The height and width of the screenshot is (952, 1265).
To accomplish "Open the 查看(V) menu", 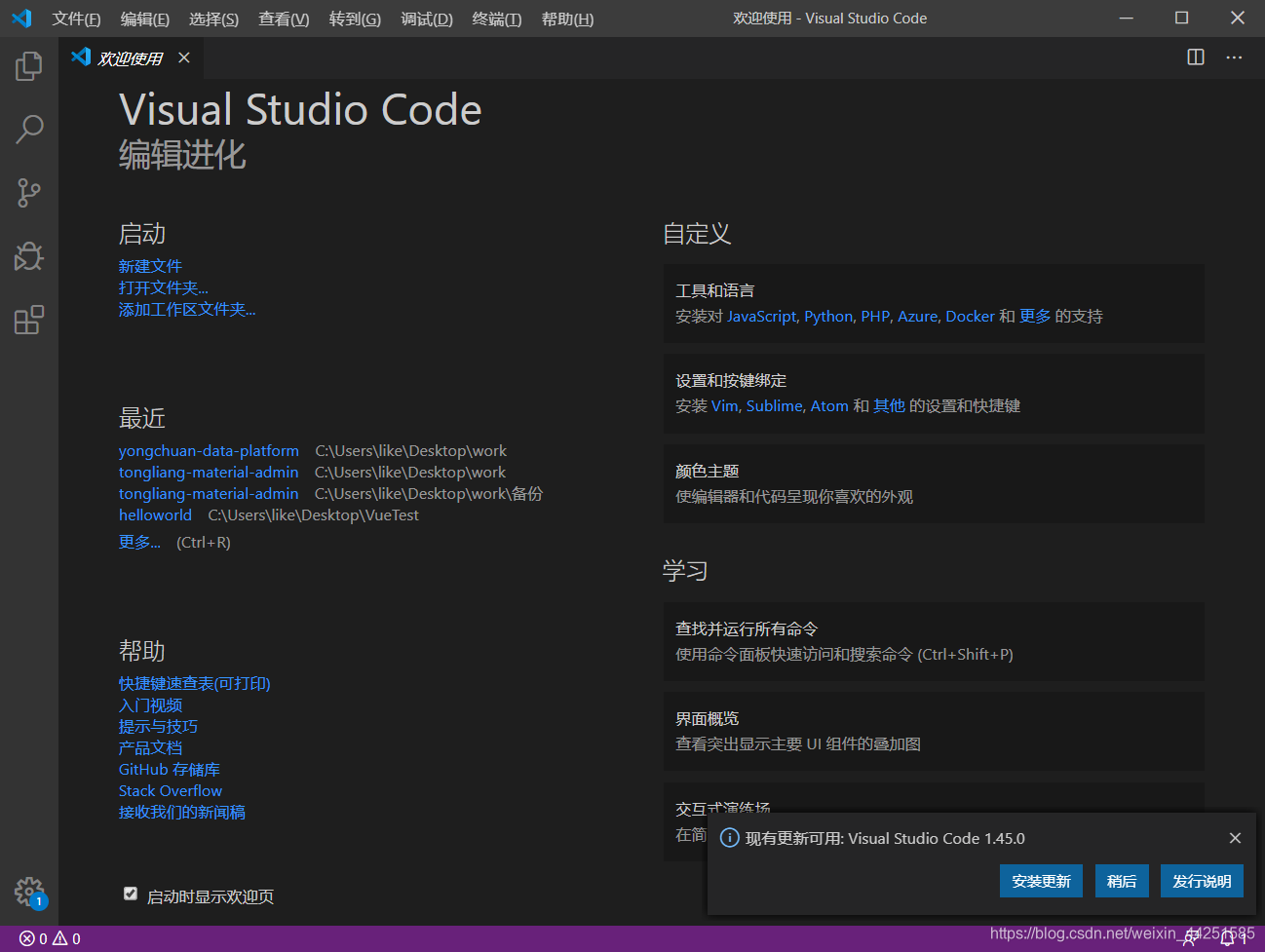I will (284, 19).
